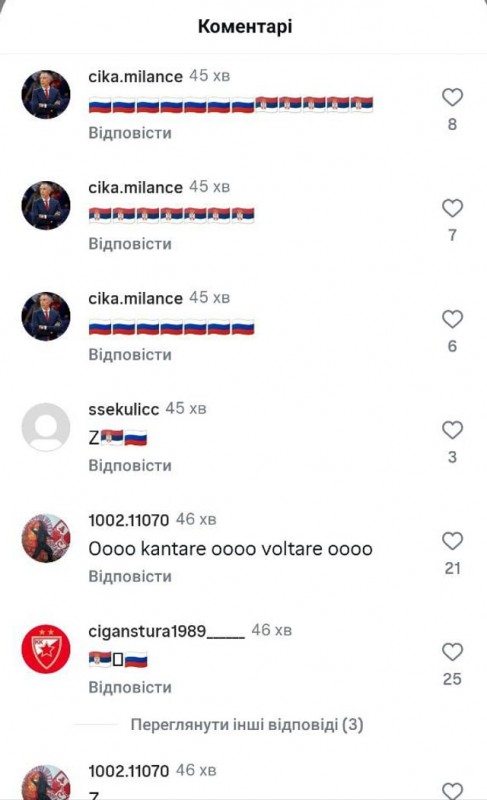
Task: Open the ssekulicc username link
Action: [123, 409]
